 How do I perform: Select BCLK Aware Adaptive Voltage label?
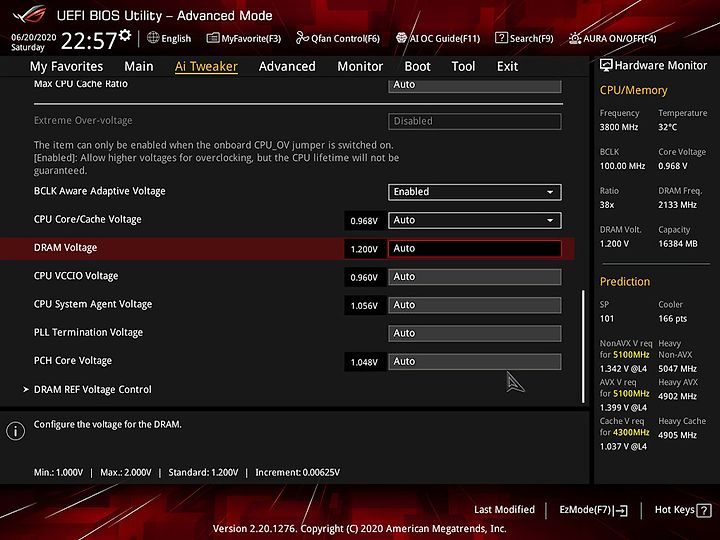coord(100,191)
